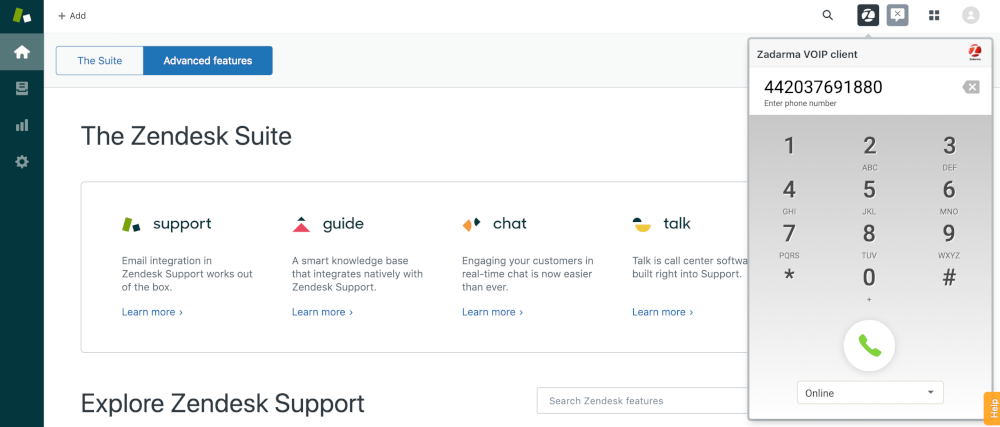Click the search magnifier icon
Image resolution: width=1000 pixels, height=427 pixels.
[827, 15]
